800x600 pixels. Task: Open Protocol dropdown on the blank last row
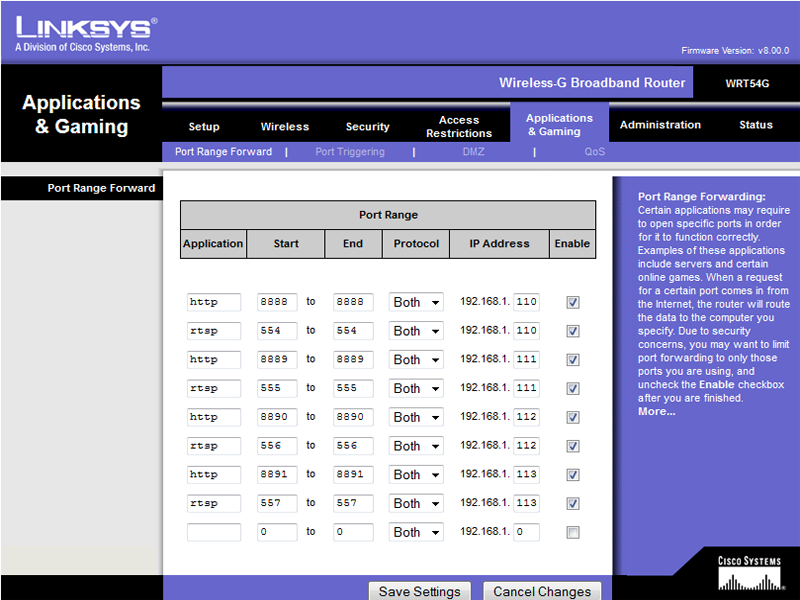tap(416, 532)
